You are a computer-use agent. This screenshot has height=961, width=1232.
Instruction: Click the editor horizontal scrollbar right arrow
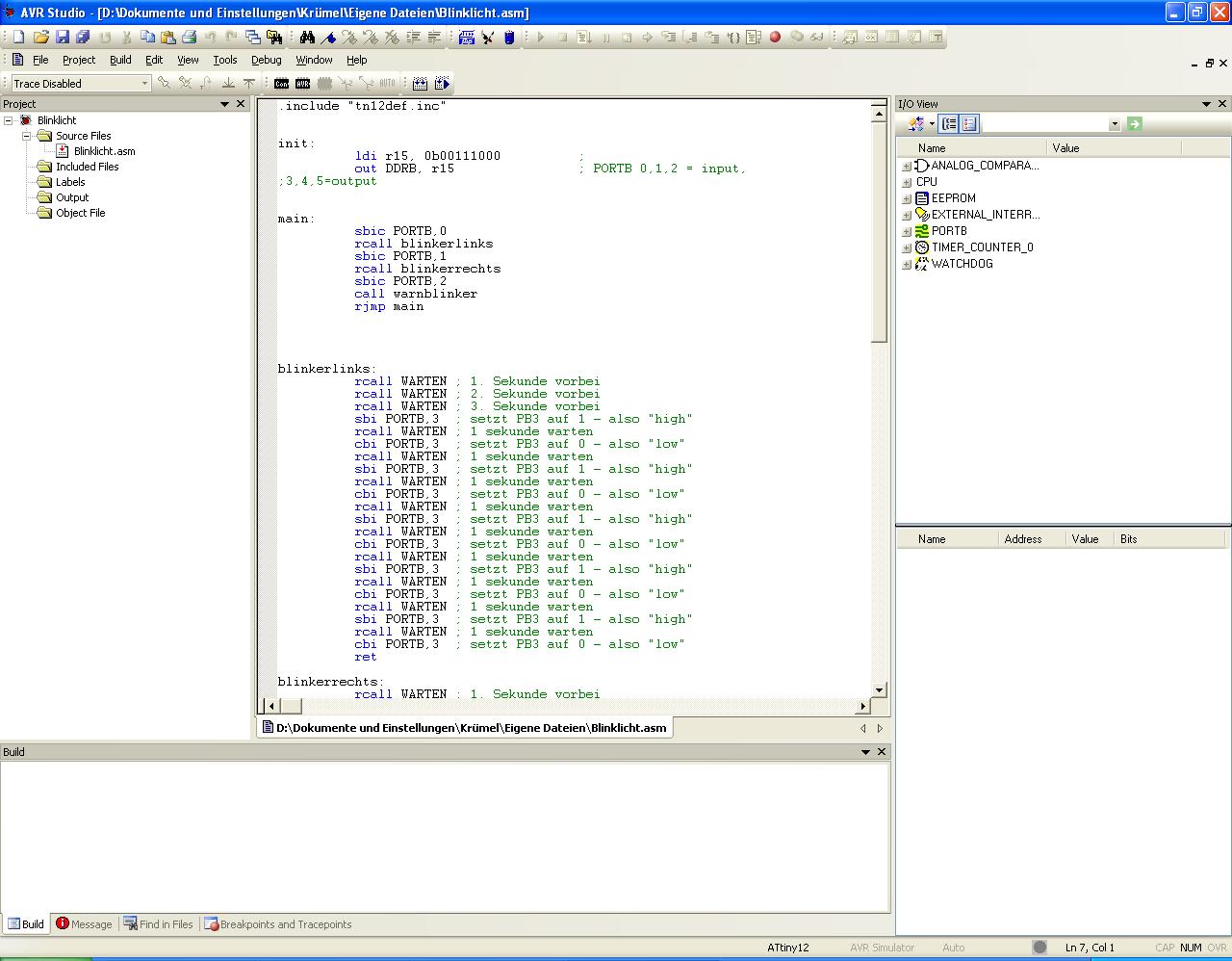point(863,706)
